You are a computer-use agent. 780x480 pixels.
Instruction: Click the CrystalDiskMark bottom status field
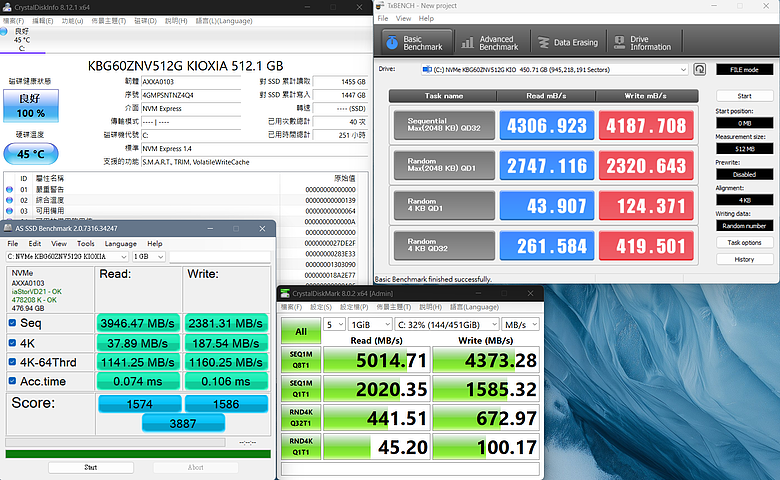pyautogui.click(x=410, y=469)
